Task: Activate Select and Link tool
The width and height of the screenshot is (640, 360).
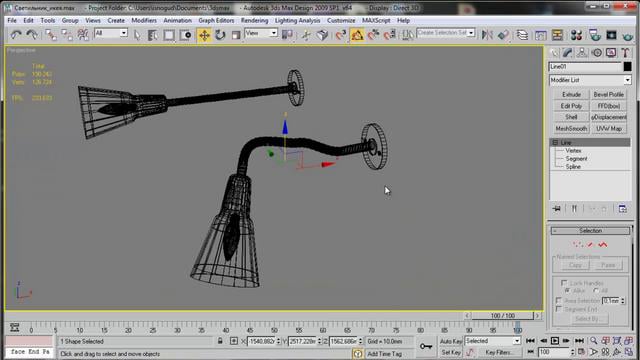Action: 51,35
